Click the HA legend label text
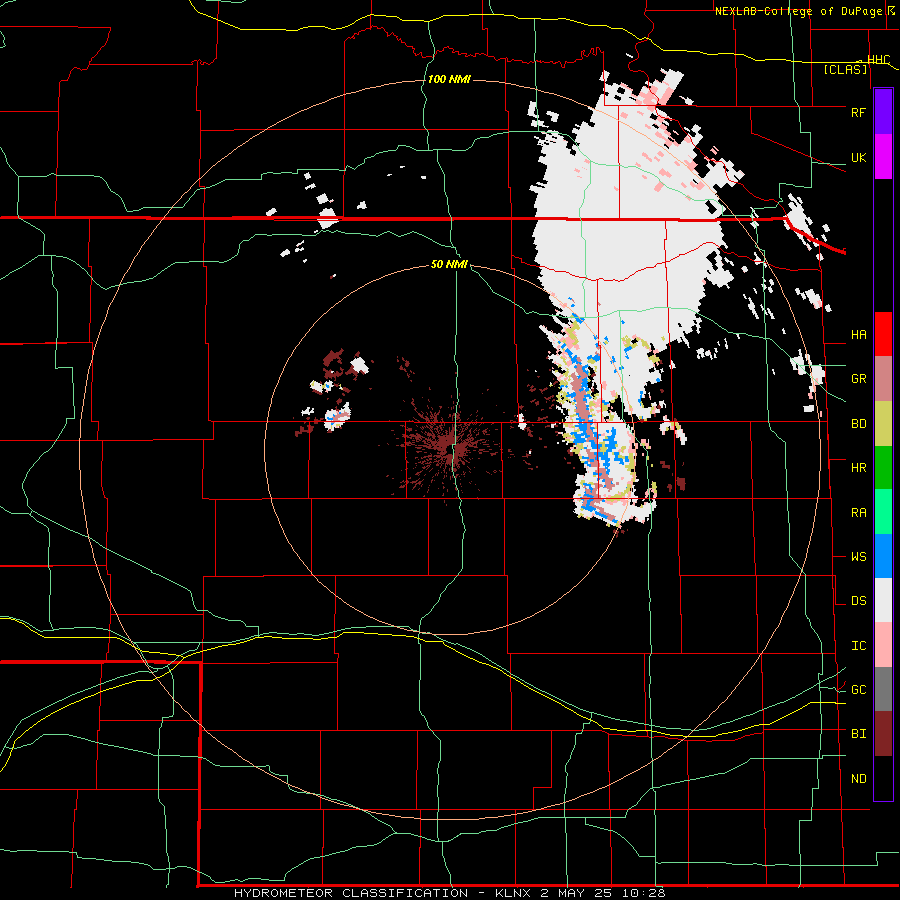900x900 pixels. [858, 335]
